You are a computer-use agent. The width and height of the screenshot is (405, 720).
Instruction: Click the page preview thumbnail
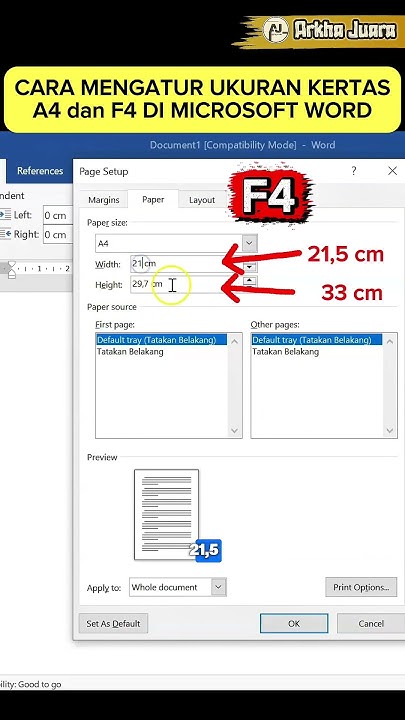(x=166, y=514)
